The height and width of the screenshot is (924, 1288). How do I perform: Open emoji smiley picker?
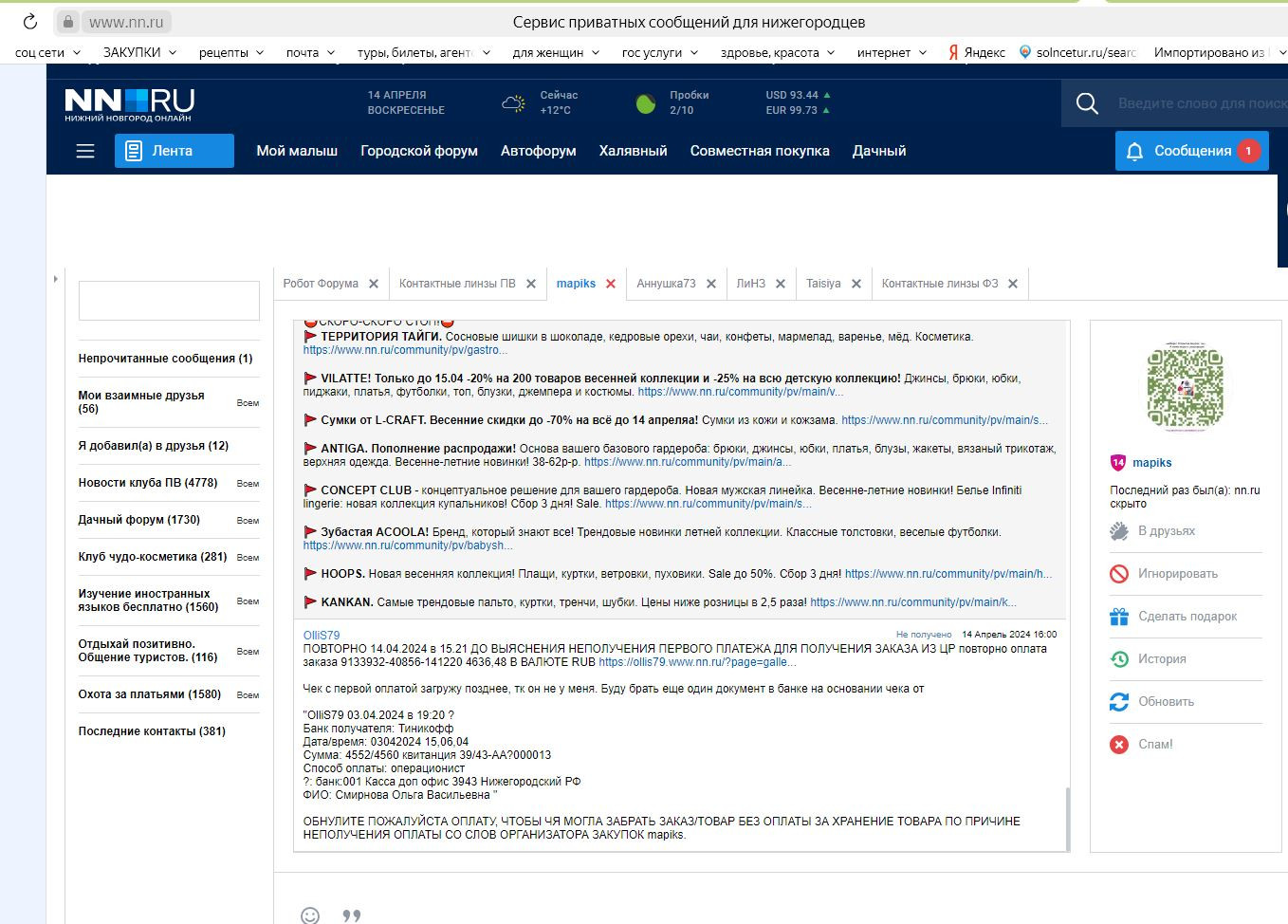point(310,915)
